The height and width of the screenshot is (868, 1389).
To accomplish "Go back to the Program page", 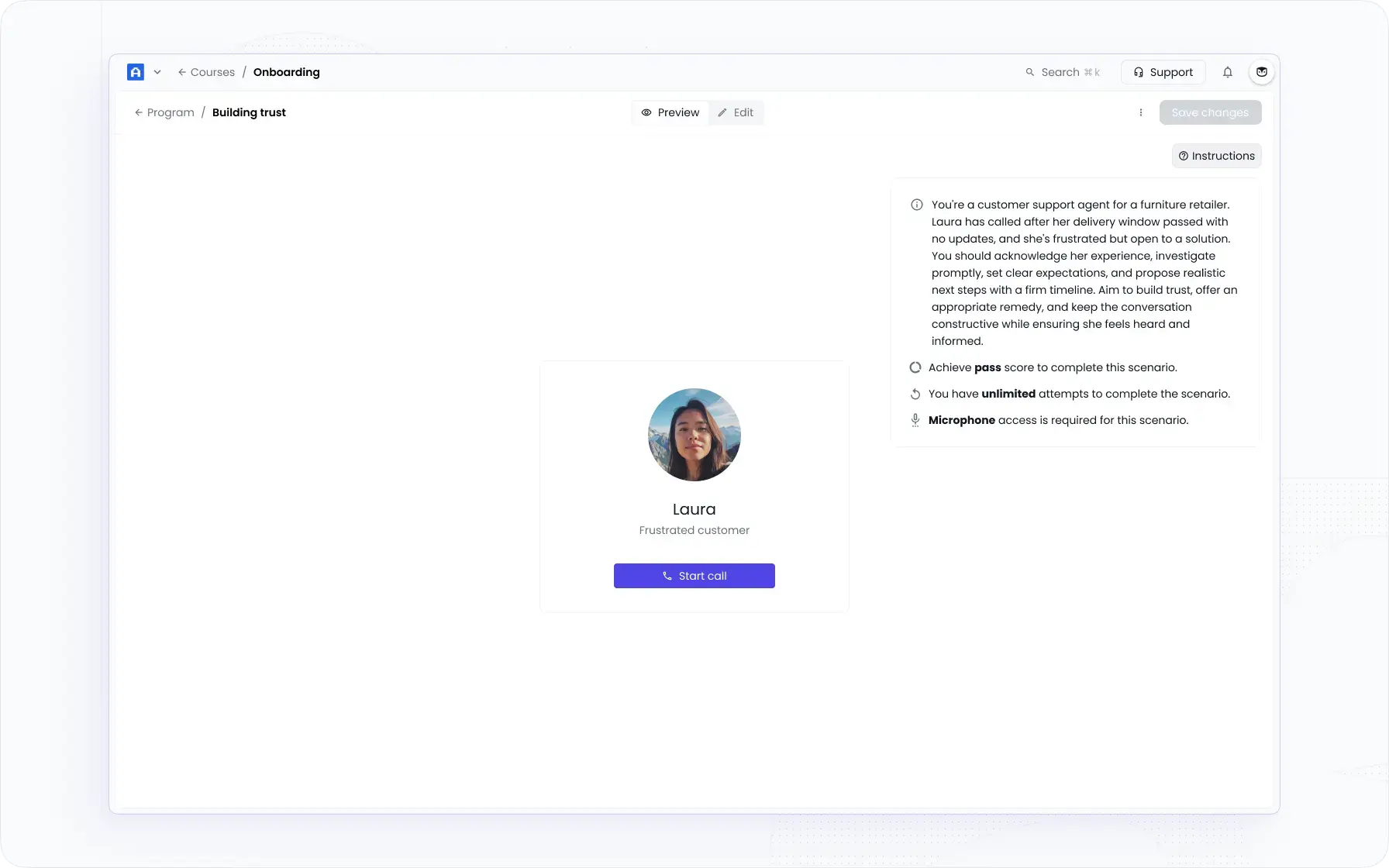I will [164, 112].
